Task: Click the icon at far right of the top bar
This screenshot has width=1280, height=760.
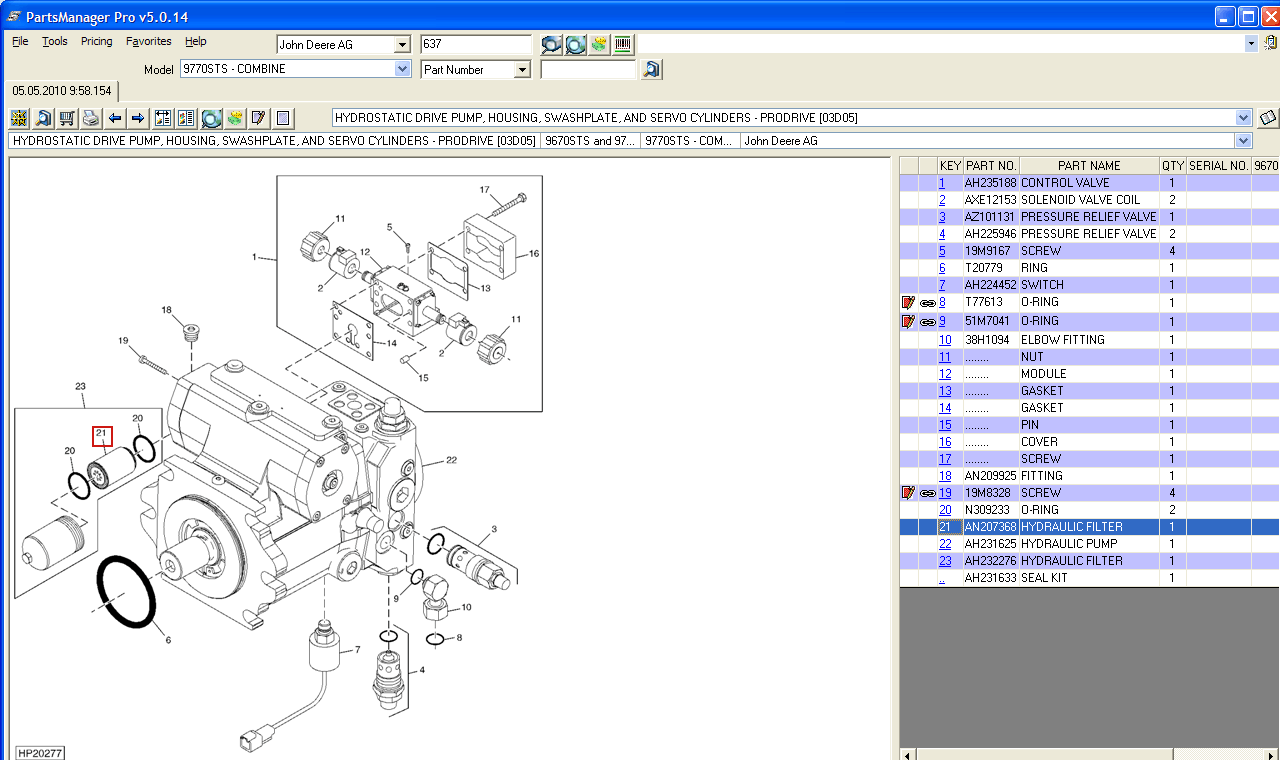Action: coord(1271,43)
